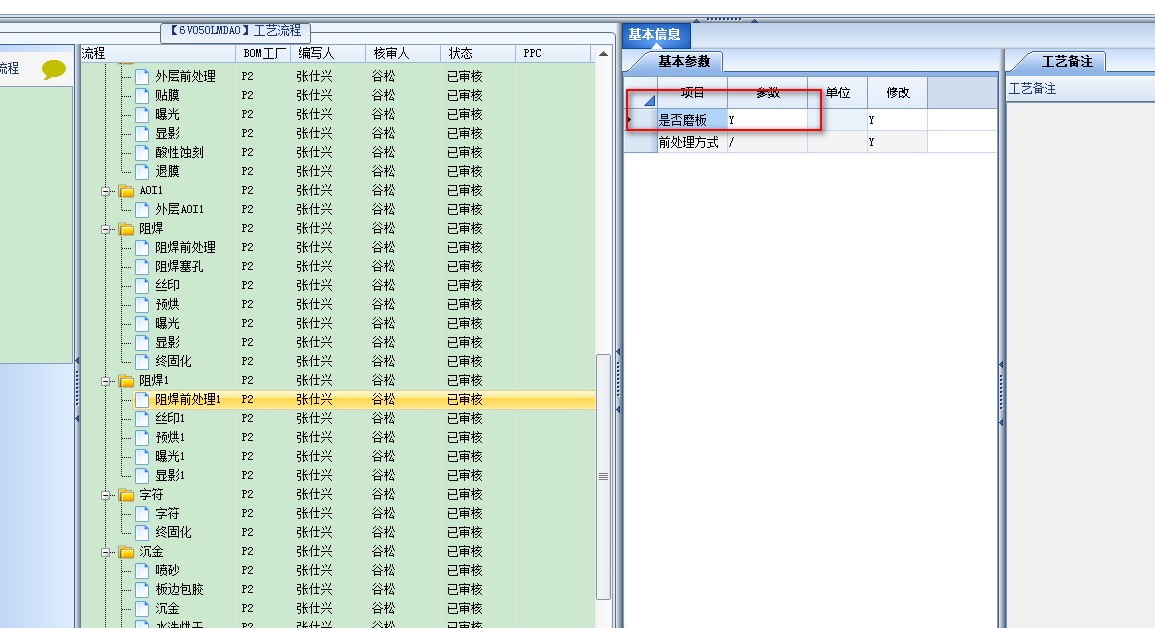Click the document icon beside 曝光1
Image resolution: width=1155 pixels, height=628 pixels.
[x=143, y=456]
